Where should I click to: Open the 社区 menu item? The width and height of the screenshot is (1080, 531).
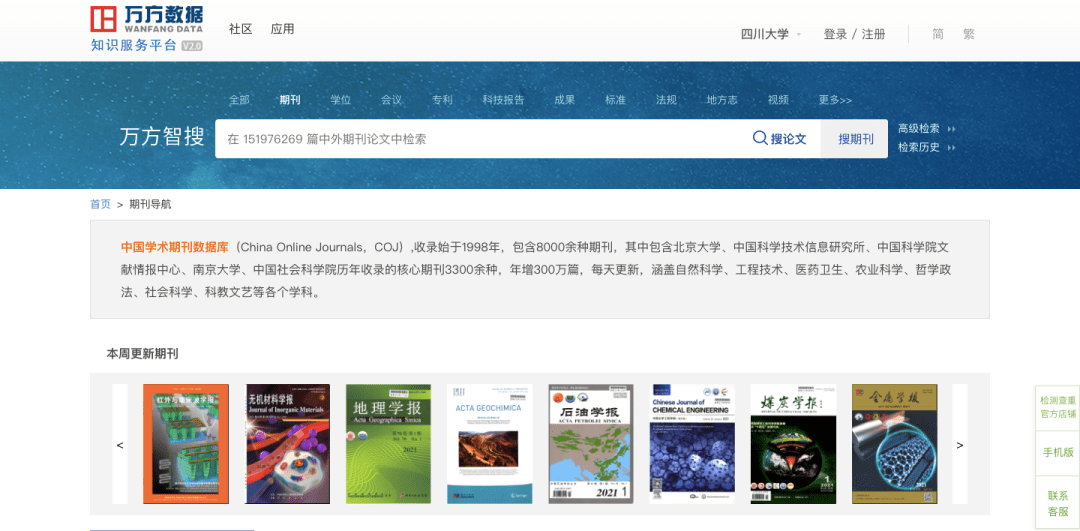point(240,29)
